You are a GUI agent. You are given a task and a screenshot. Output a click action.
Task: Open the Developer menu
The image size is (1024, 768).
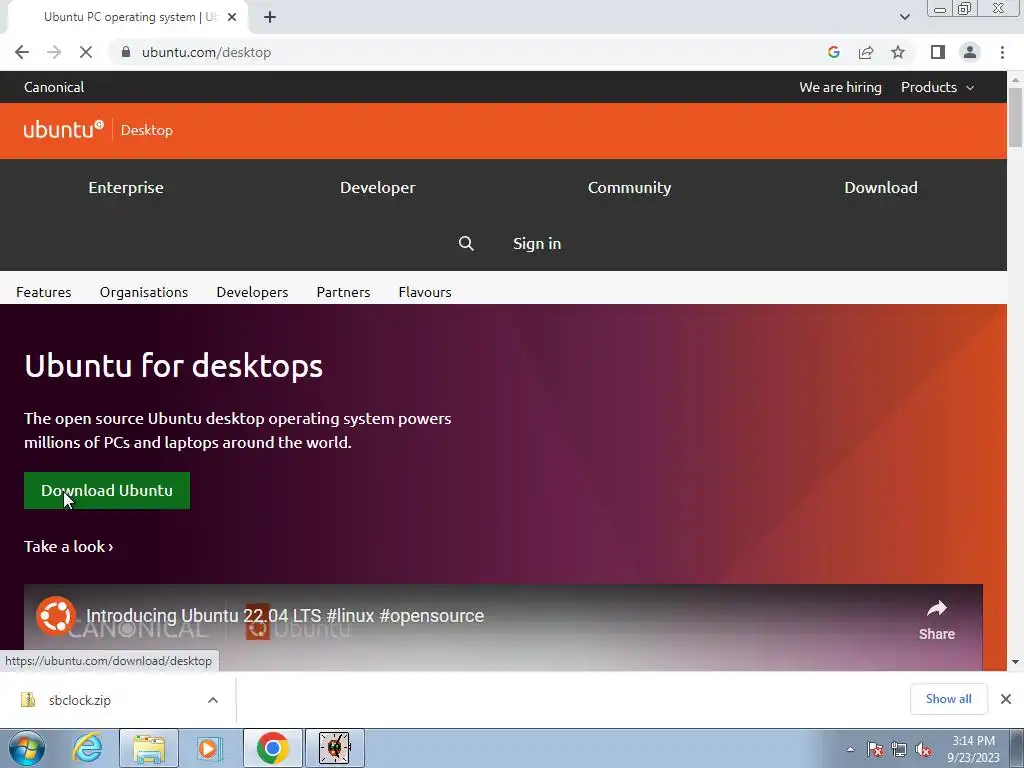click(x=377, y=187)
